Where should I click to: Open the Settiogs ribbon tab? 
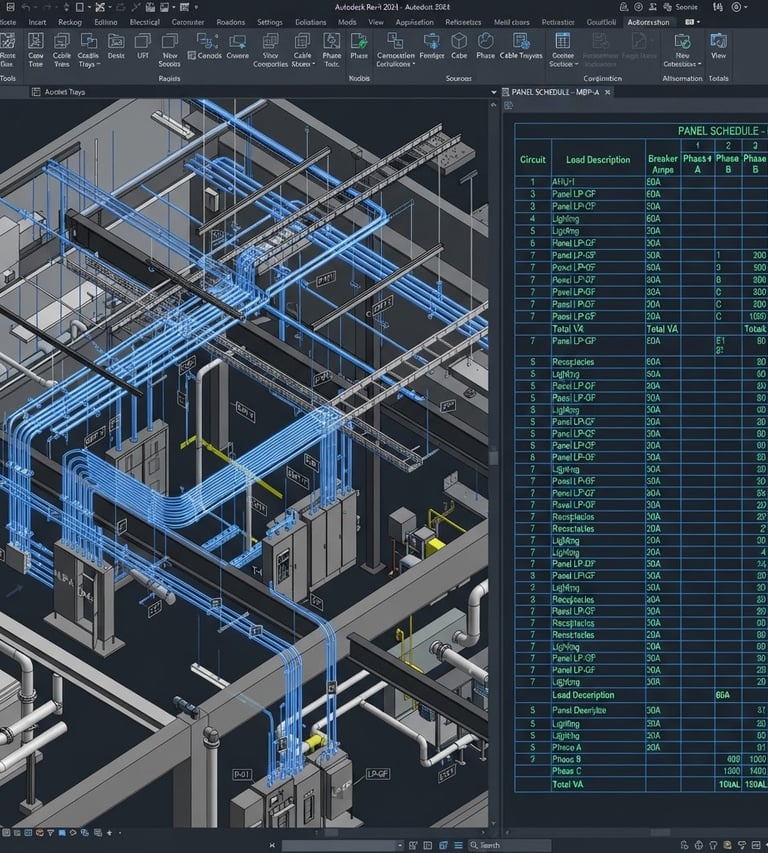coord(270,22)
